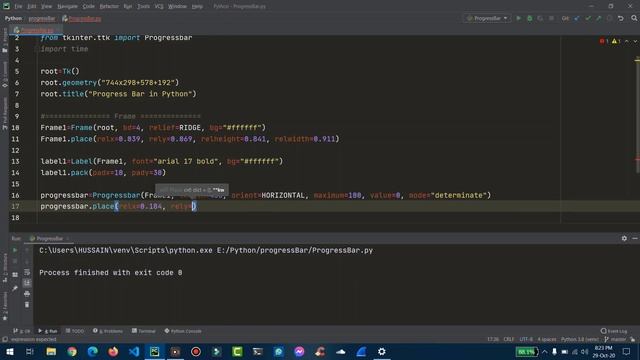Image resolution: width=640 pixels, height=360 pixels.
Task: Click the yellow warning triangle indicator
Action: (616, 41)
